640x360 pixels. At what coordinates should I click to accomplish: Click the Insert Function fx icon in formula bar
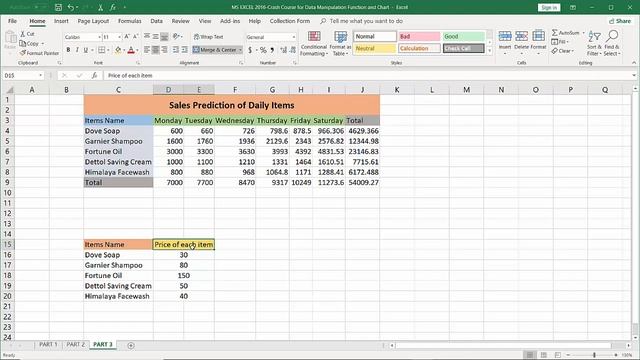(94, 76)
